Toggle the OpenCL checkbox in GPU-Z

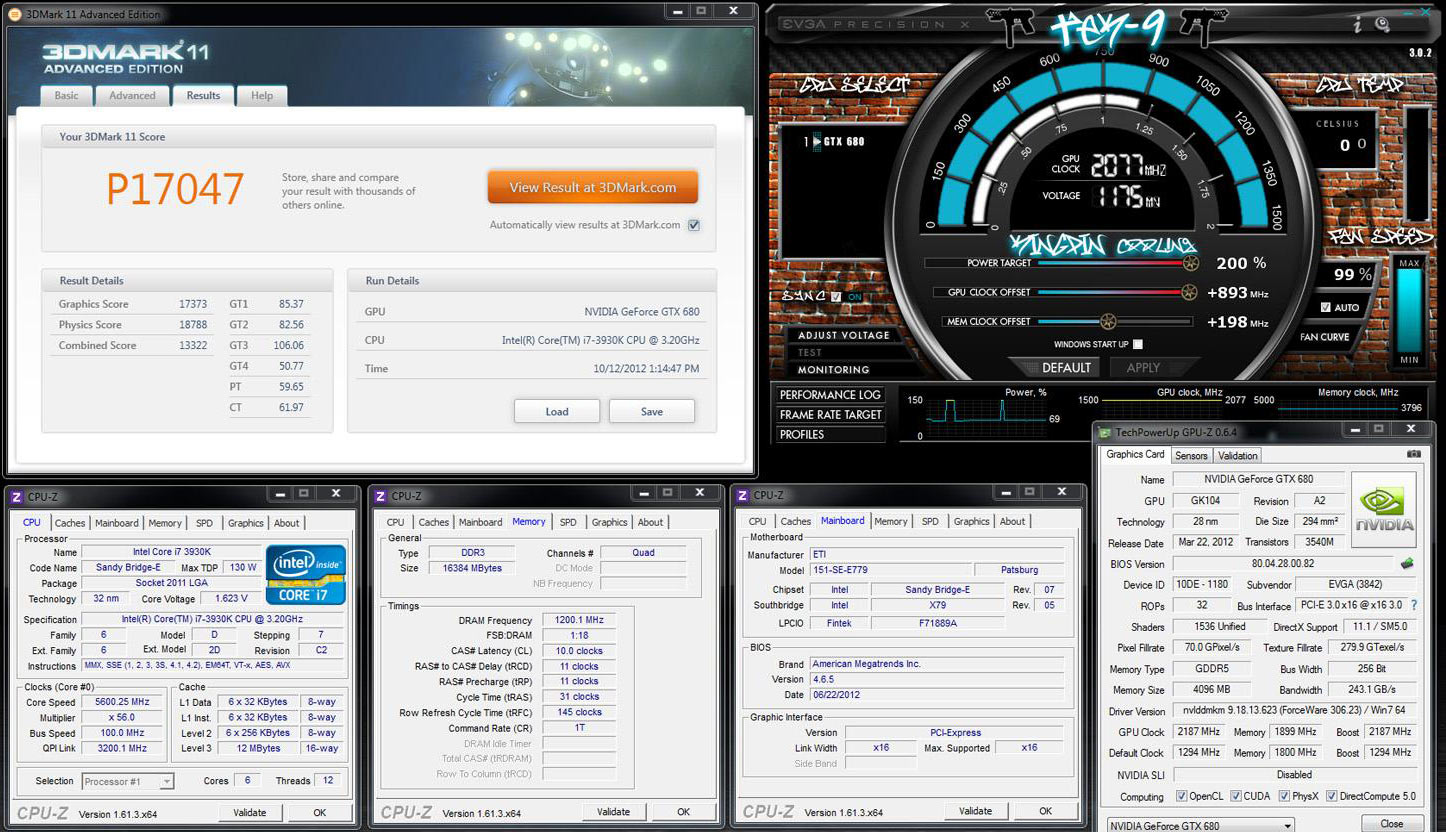coord(1182,797)
